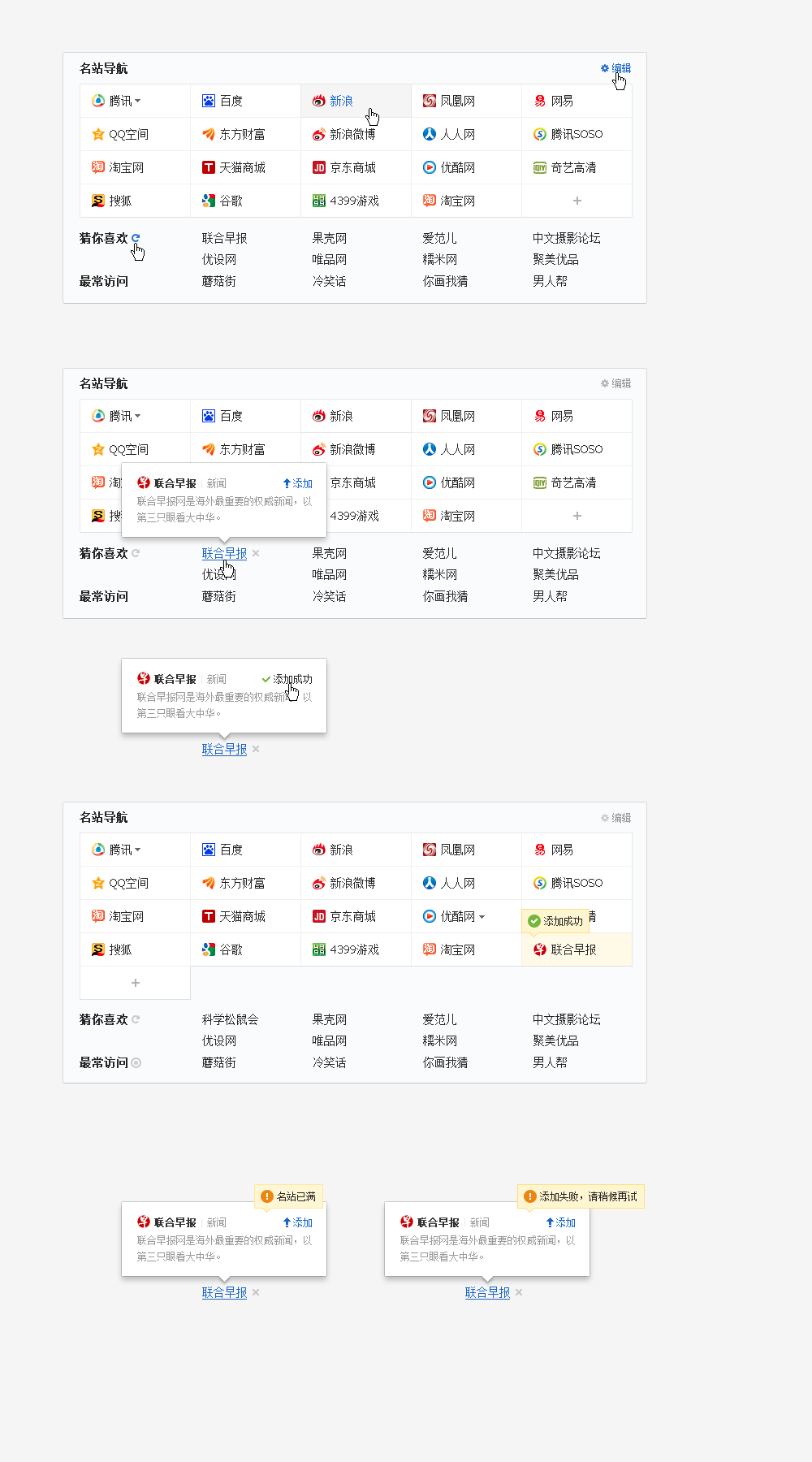Open the 科学松鼠会 suggestion link
The image size is (812, 1462).
231,1019
